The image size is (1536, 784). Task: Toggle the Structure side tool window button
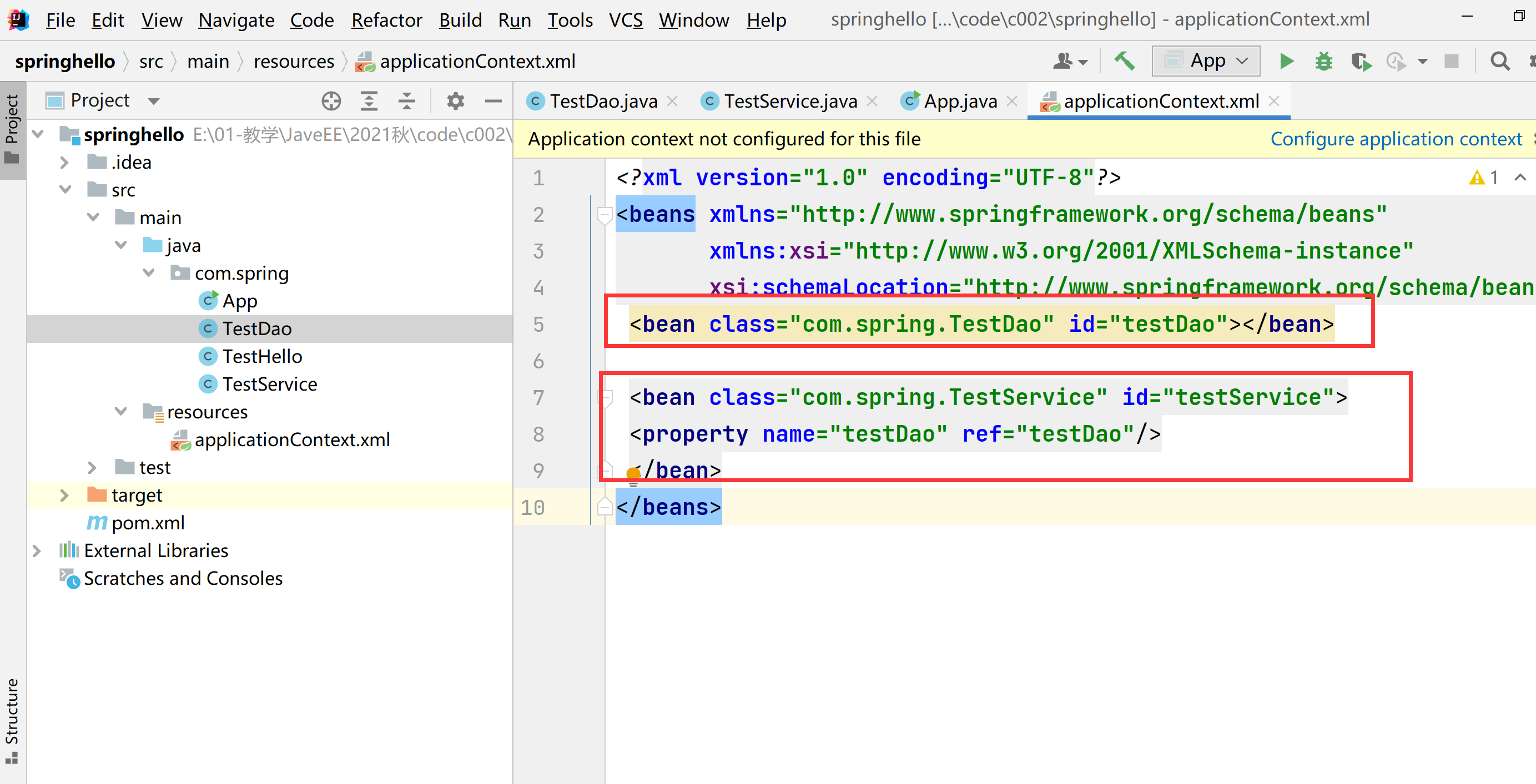coord(12,720)
